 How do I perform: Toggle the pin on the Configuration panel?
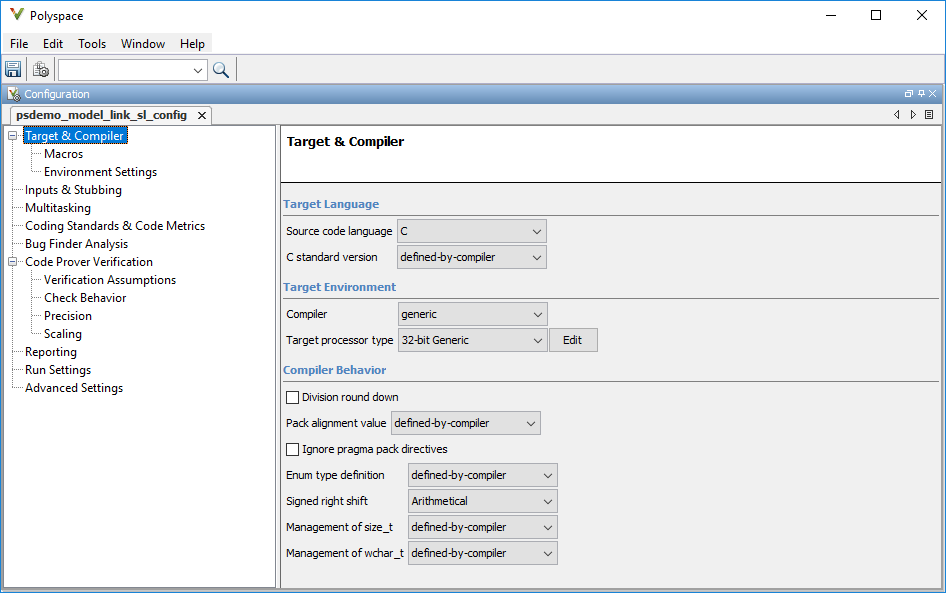[x=921, y=93]
